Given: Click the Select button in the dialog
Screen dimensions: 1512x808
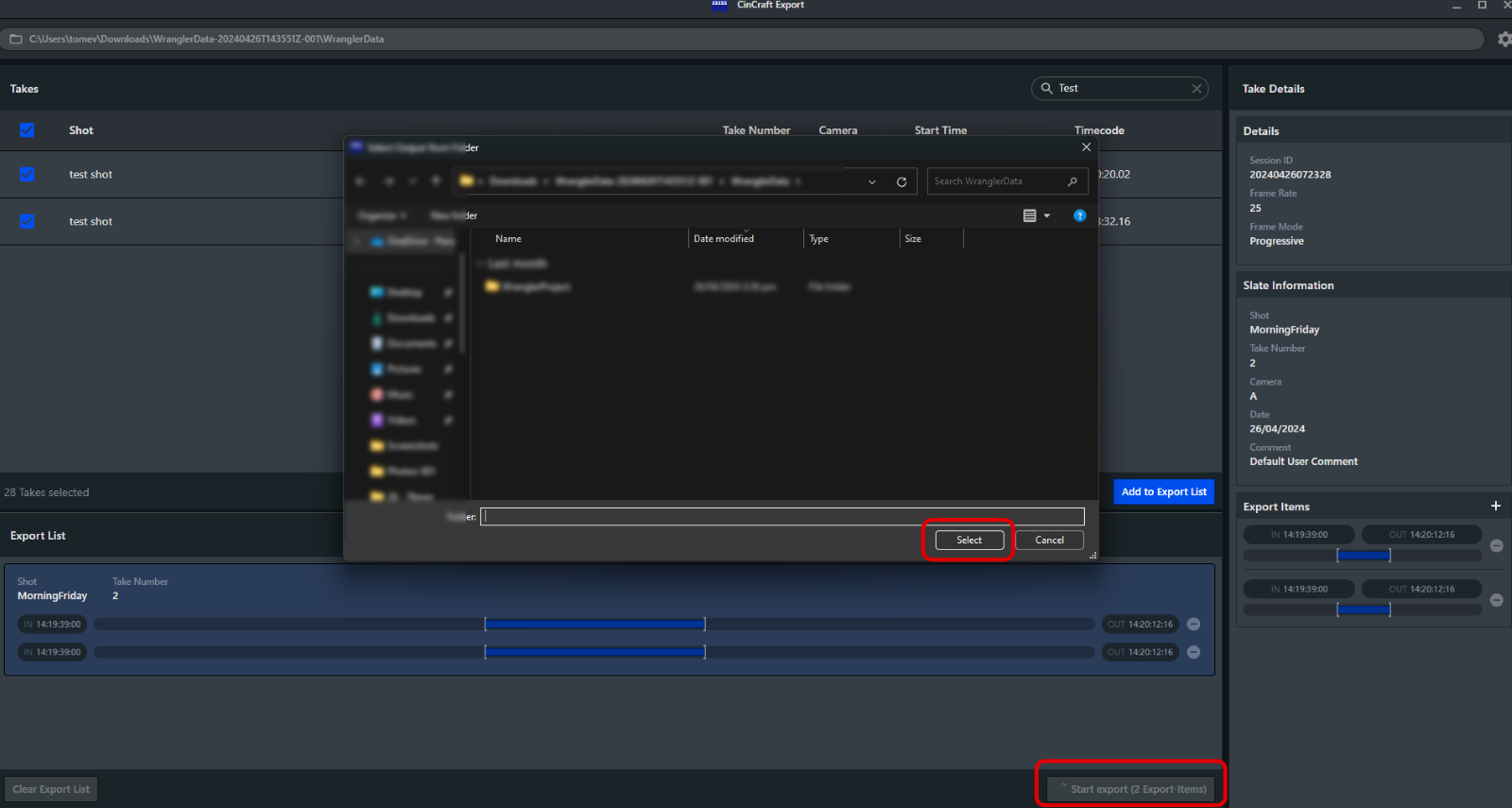Looking at the screenshot, I should (970, 540).
